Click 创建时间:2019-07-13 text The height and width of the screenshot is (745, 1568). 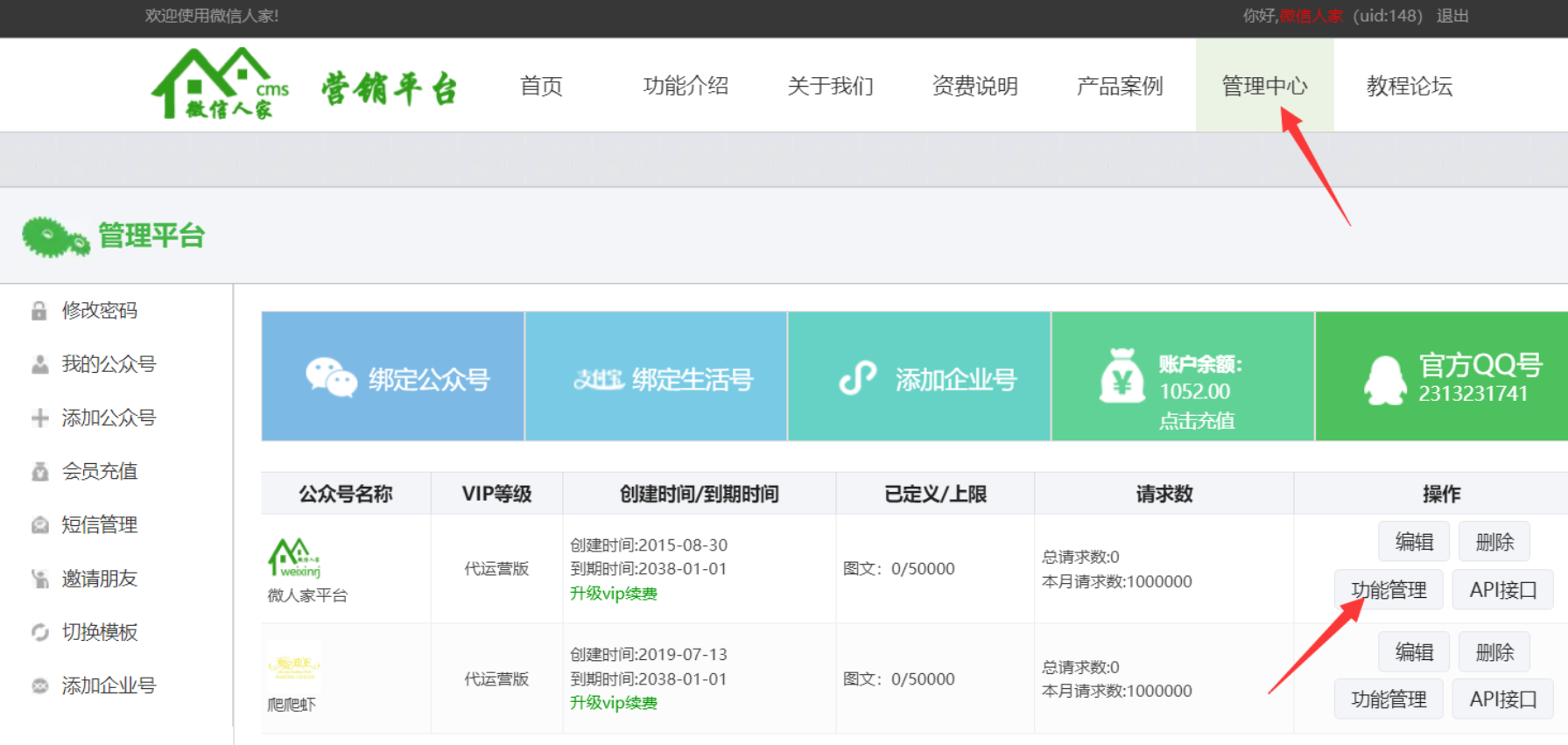pyautogui.click(x=649, y=655)
